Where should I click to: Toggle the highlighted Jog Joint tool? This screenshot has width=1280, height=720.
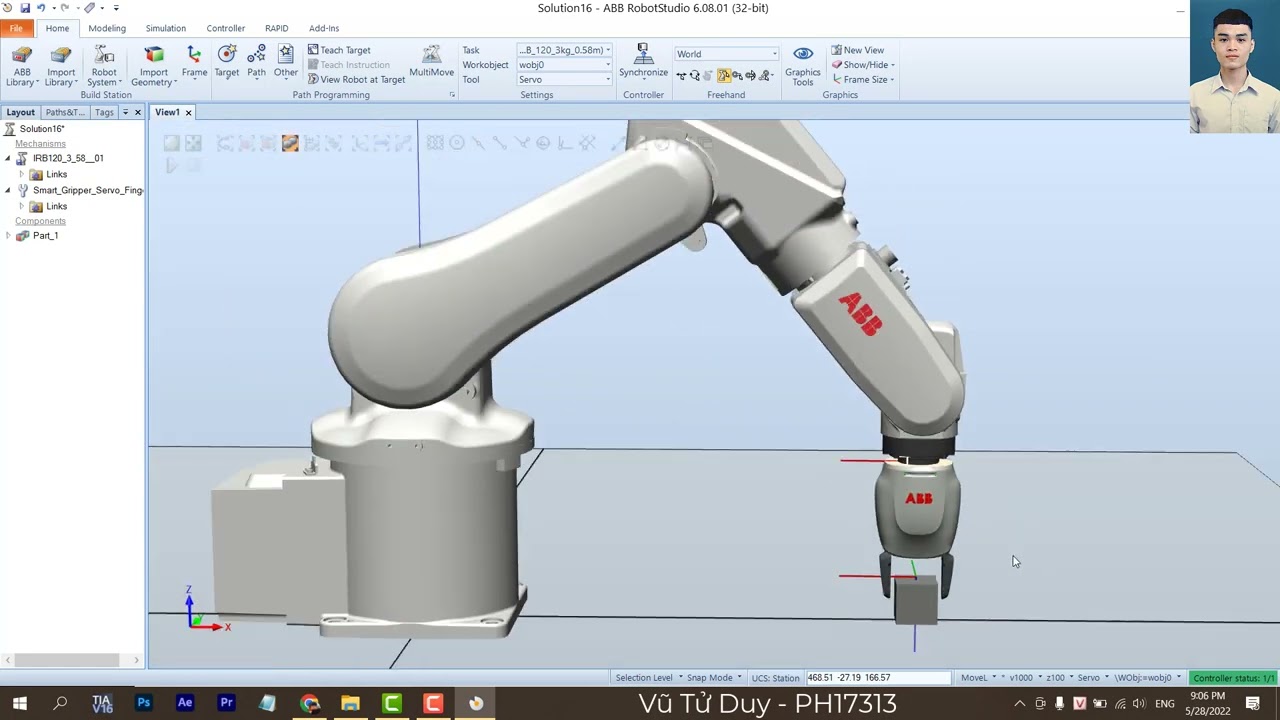click(723, 76)
